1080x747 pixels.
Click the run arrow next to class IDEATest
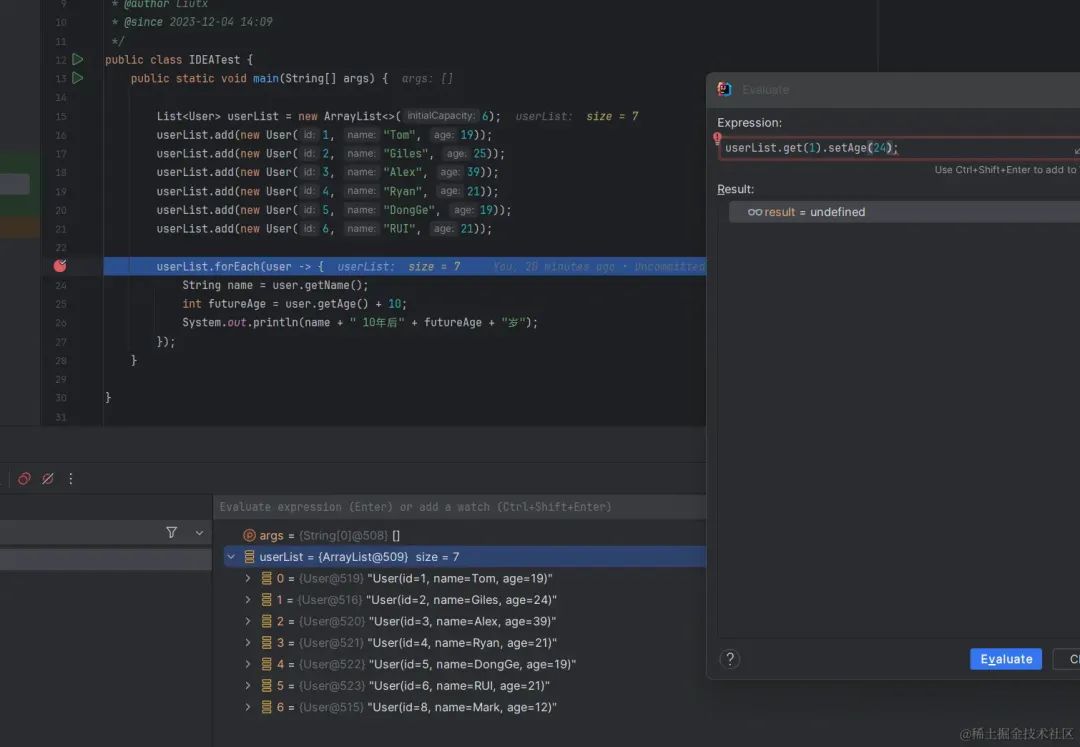tap(78, 59)
